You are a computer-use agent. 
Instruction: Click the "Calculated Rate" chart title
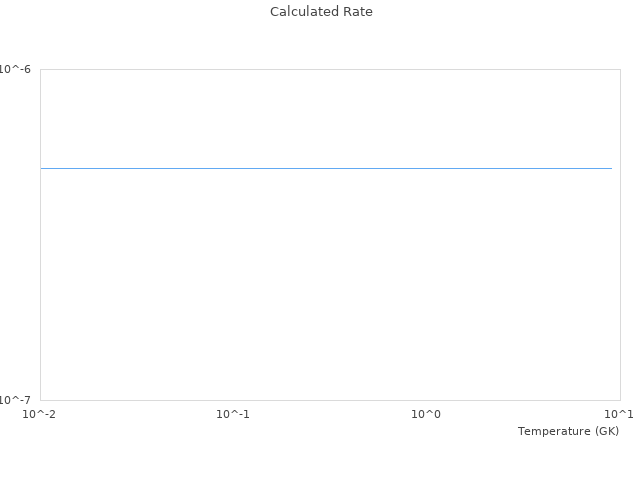(x=321, y=12)
